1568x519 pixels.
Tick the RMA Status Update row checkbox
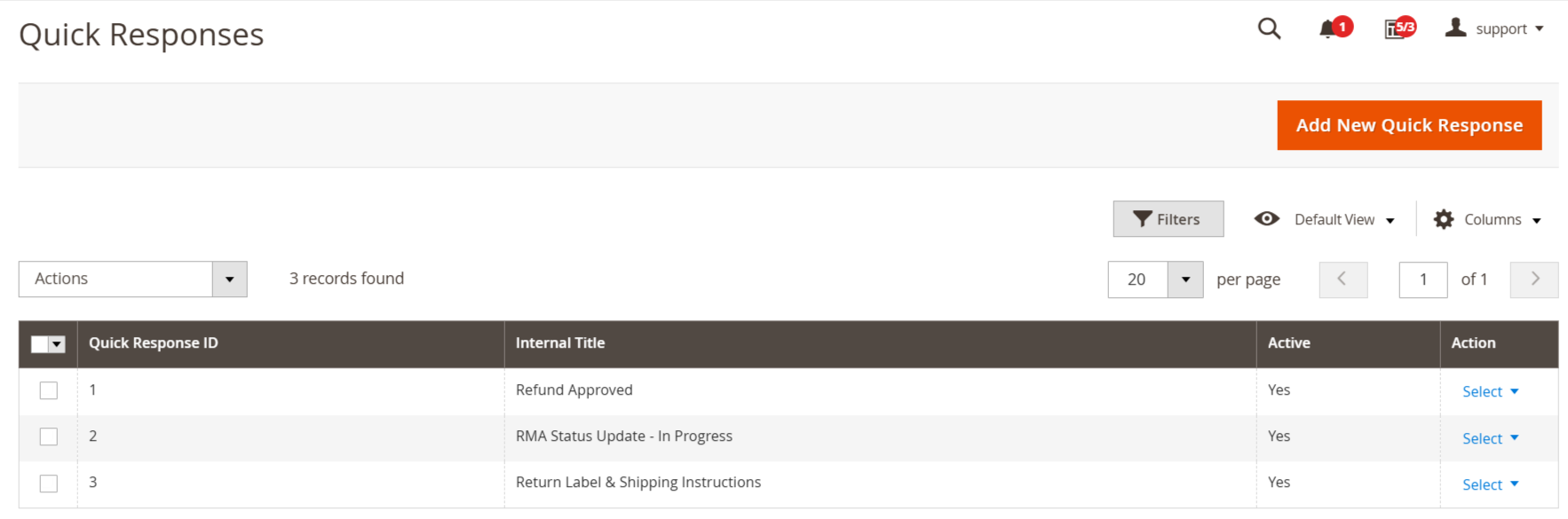49,436
